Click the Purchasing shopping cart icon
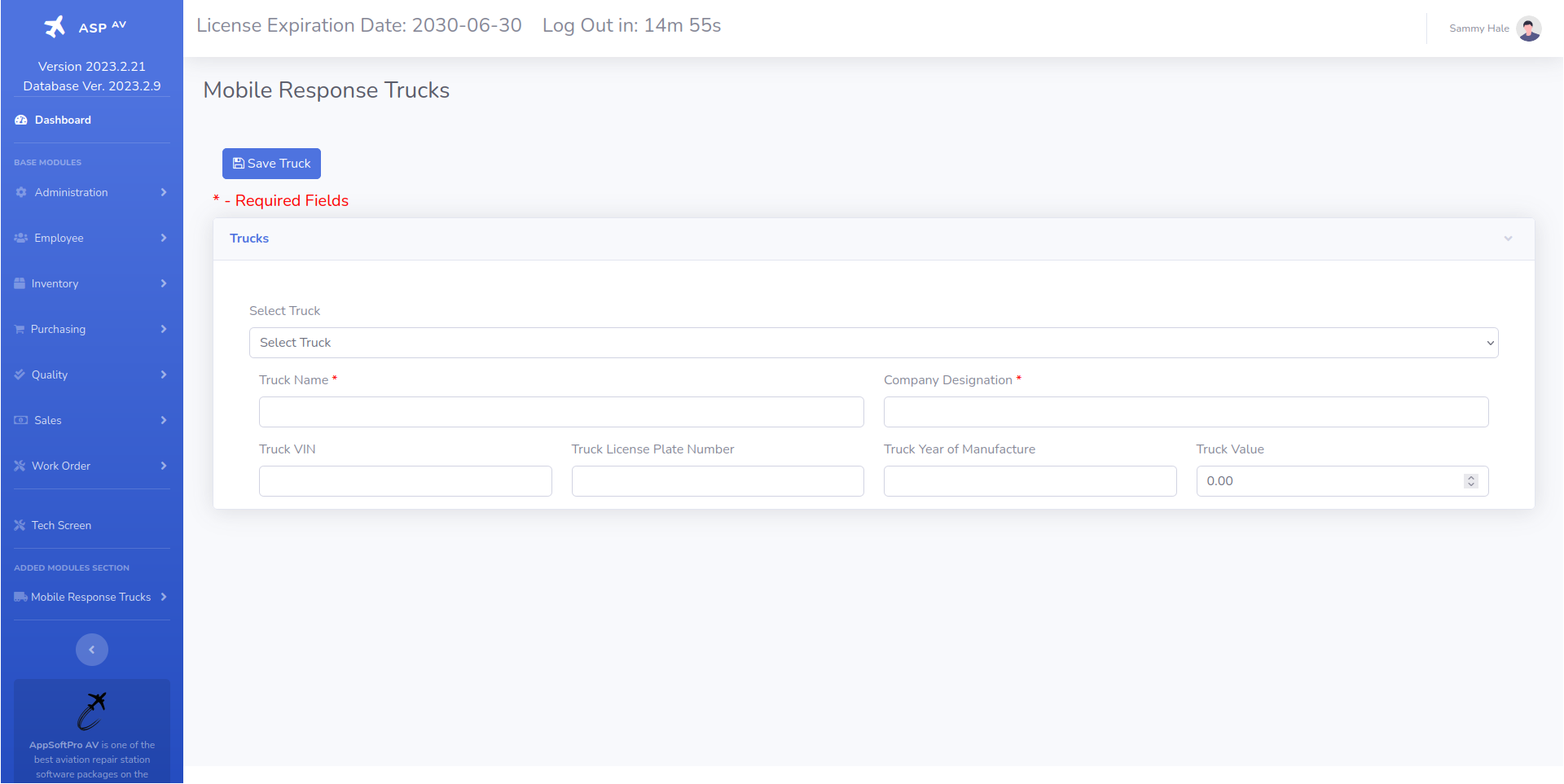Viewport: 1564px width, 784px height. point(20,329)
